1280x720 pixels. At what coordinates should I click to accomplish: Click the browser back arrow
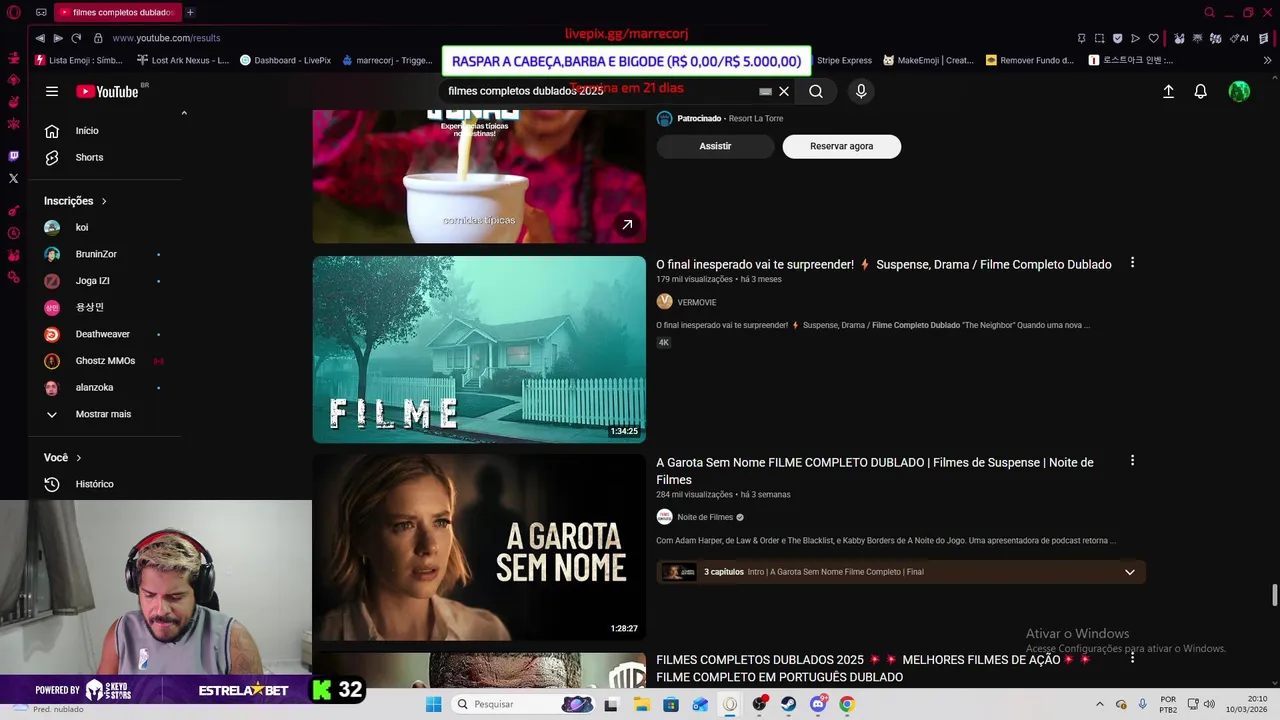pos(40,38)
